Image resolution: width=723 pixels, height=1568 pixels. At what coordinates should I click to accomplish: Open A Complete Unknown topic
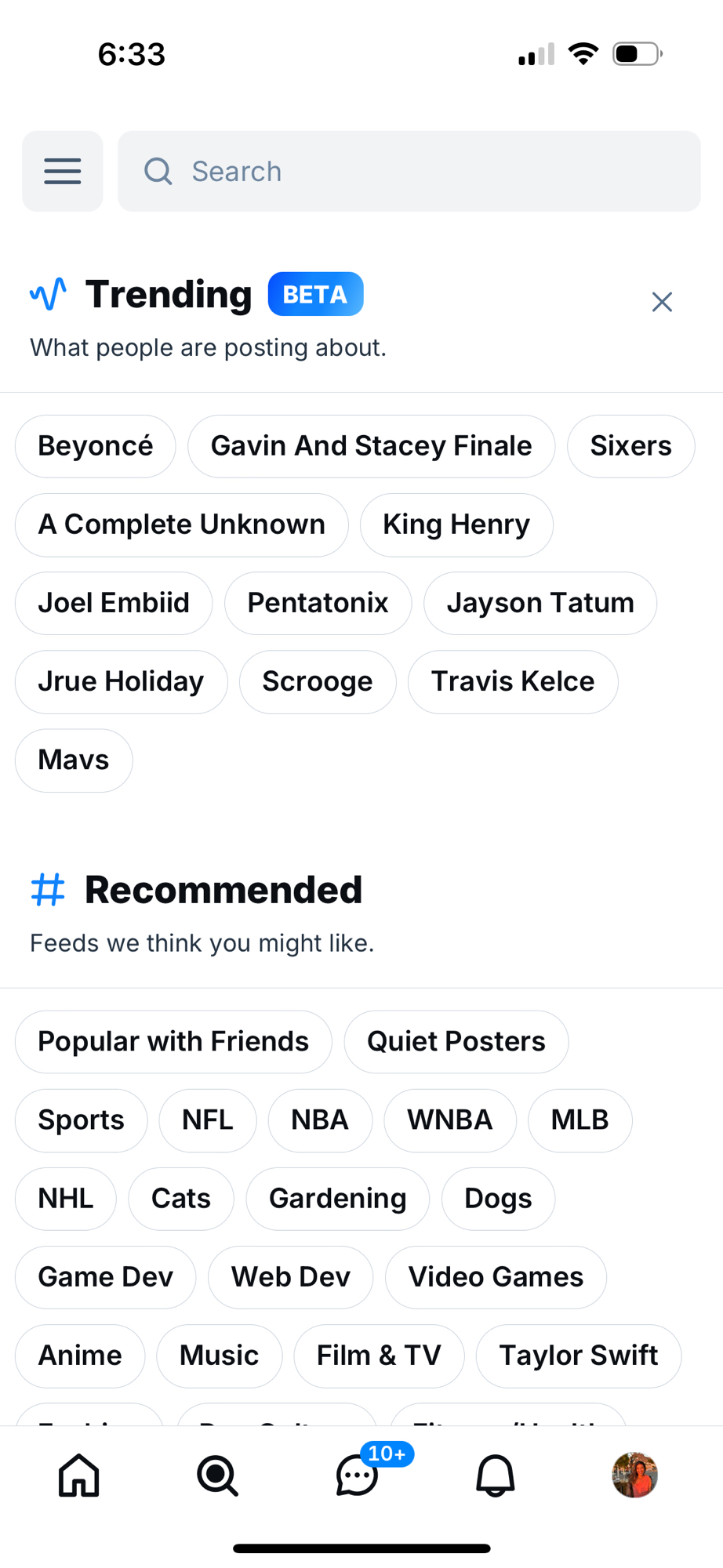(182, 524)
